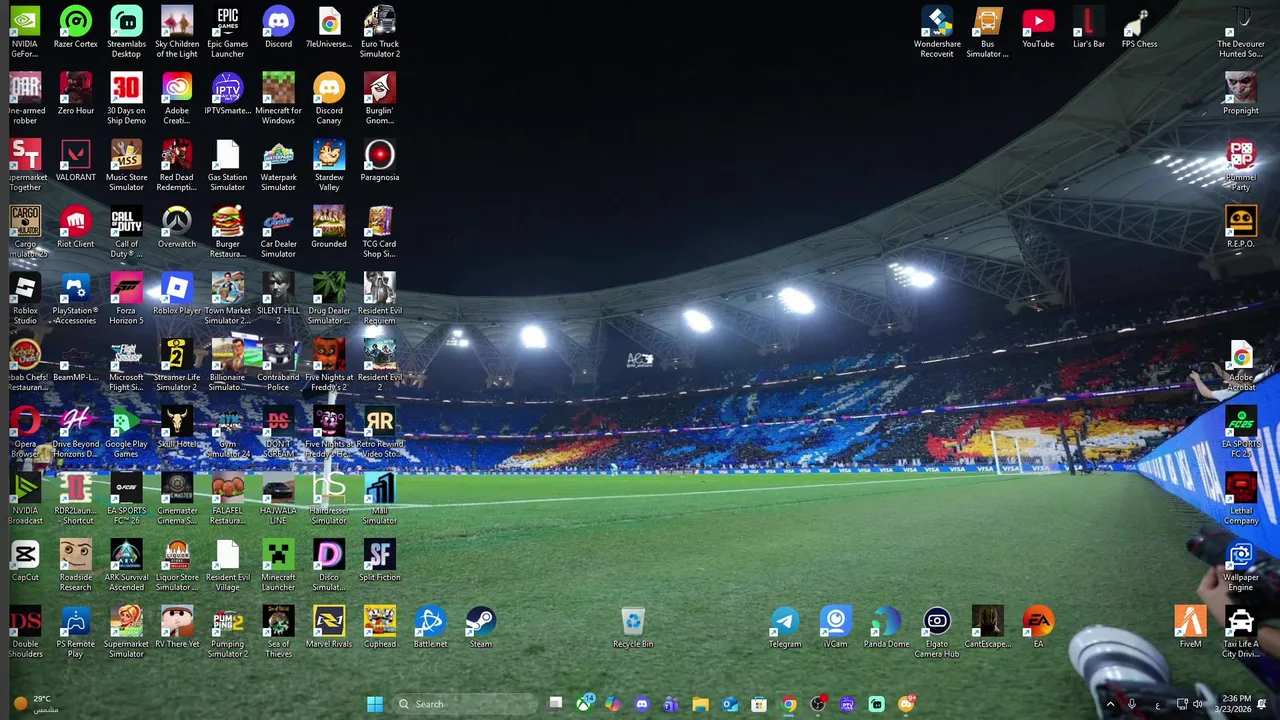This screenshot has width=1280, height=720.
Task: Select the EA SPORTS FC 25 icon
Action: click(x=1241, y=432)
